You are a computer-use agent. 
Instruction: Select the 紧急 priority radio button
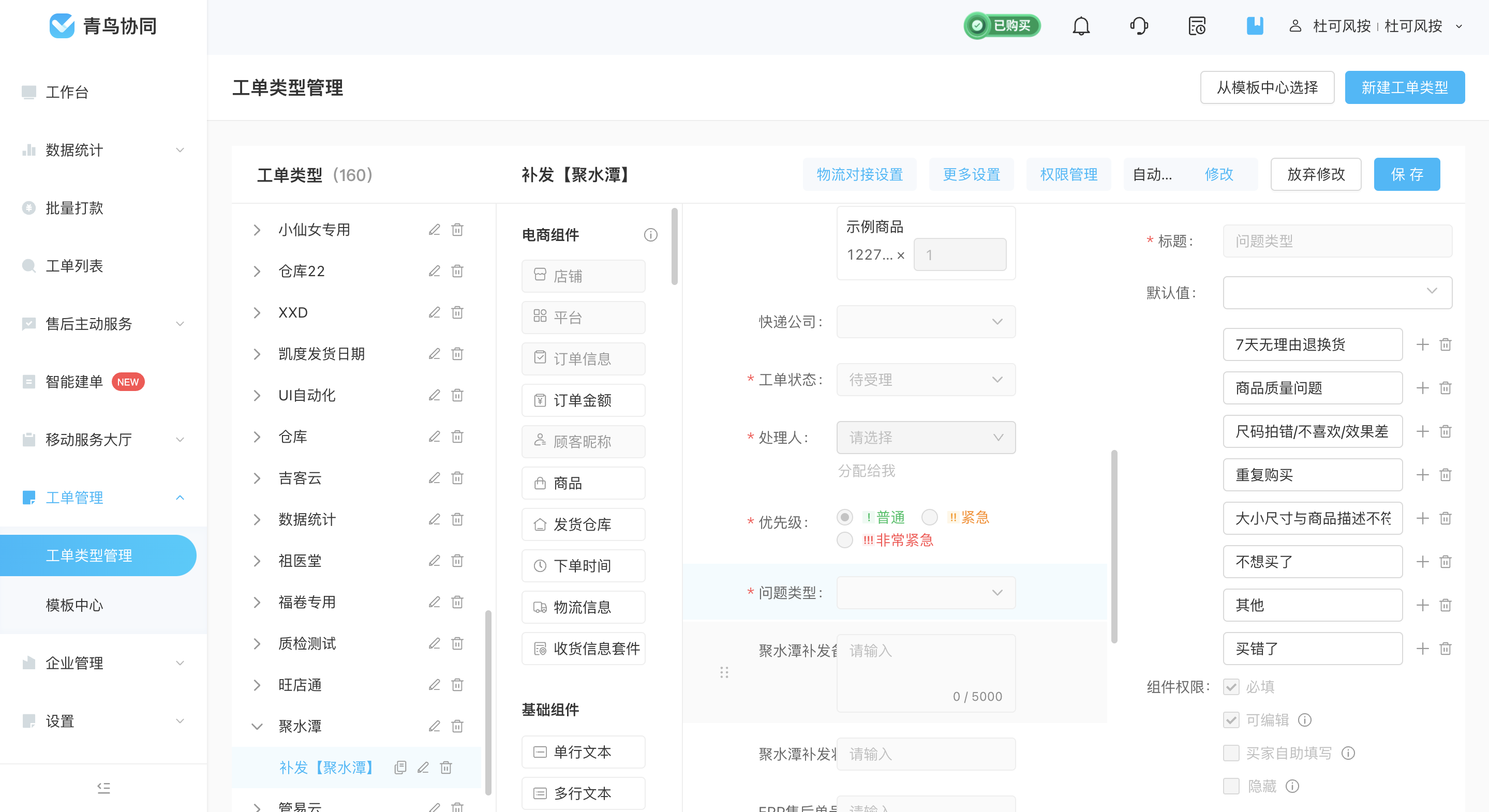pos(930,517)
